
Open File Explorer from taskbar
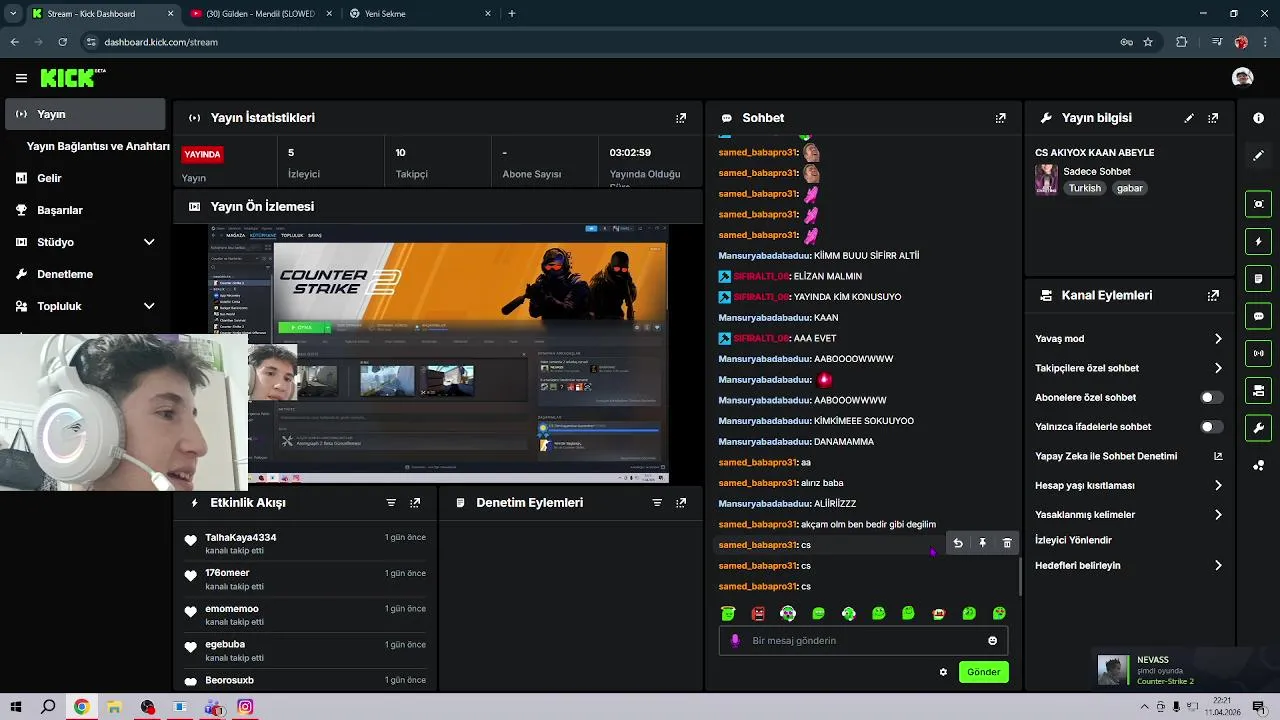114,707
